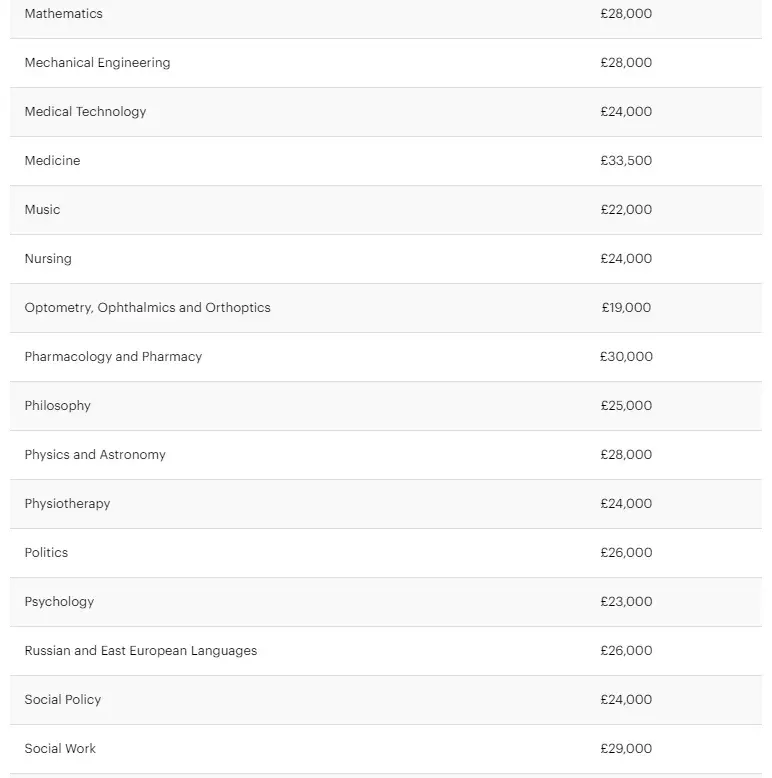Image resolution: width=772 pixels, height=778 pixels.
Task: Click the Medicine salary of £33,500
Action: 626,161
